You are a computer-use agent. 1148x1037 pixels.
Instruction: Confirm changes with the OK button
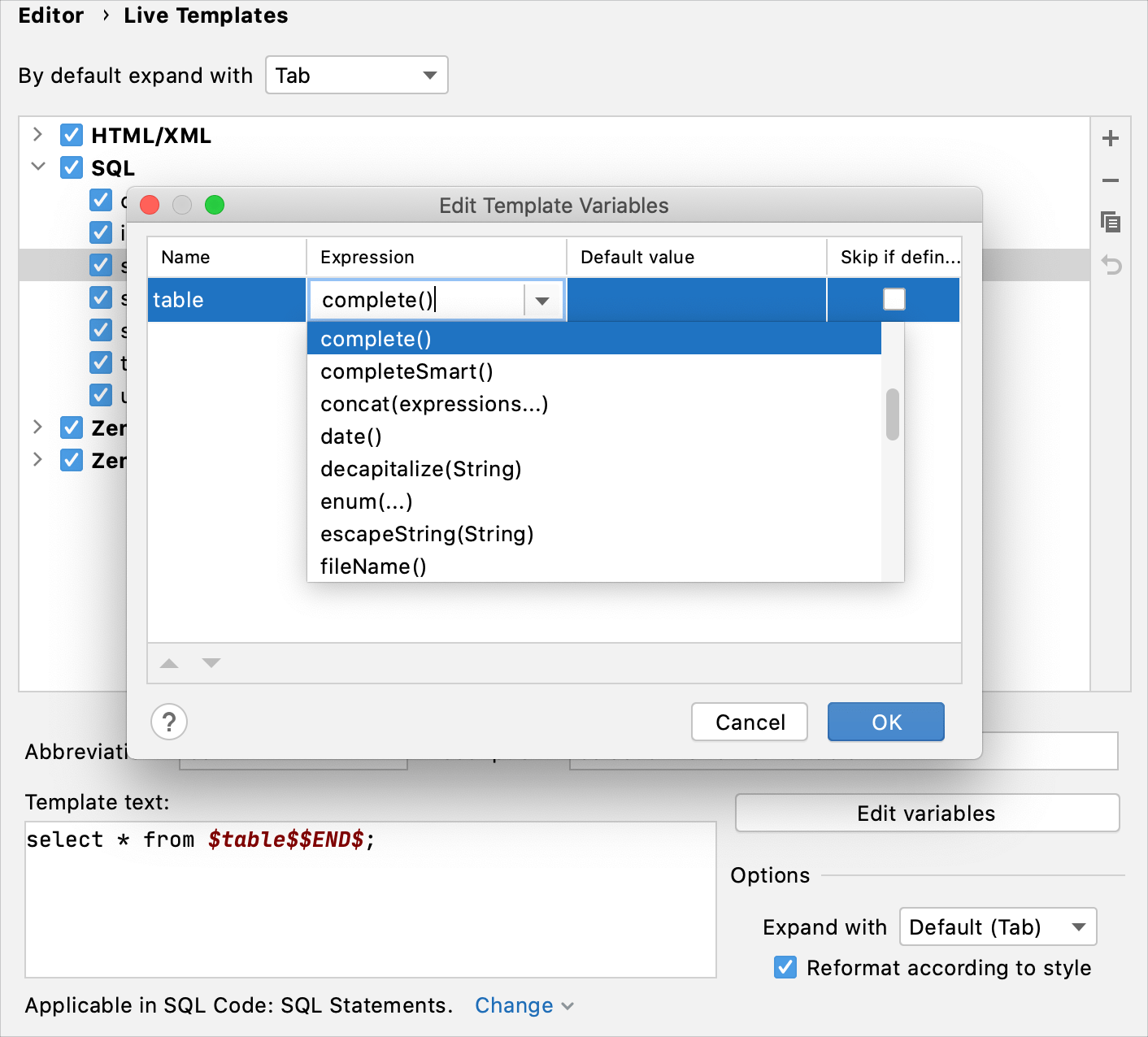click(x=885, y=722)
